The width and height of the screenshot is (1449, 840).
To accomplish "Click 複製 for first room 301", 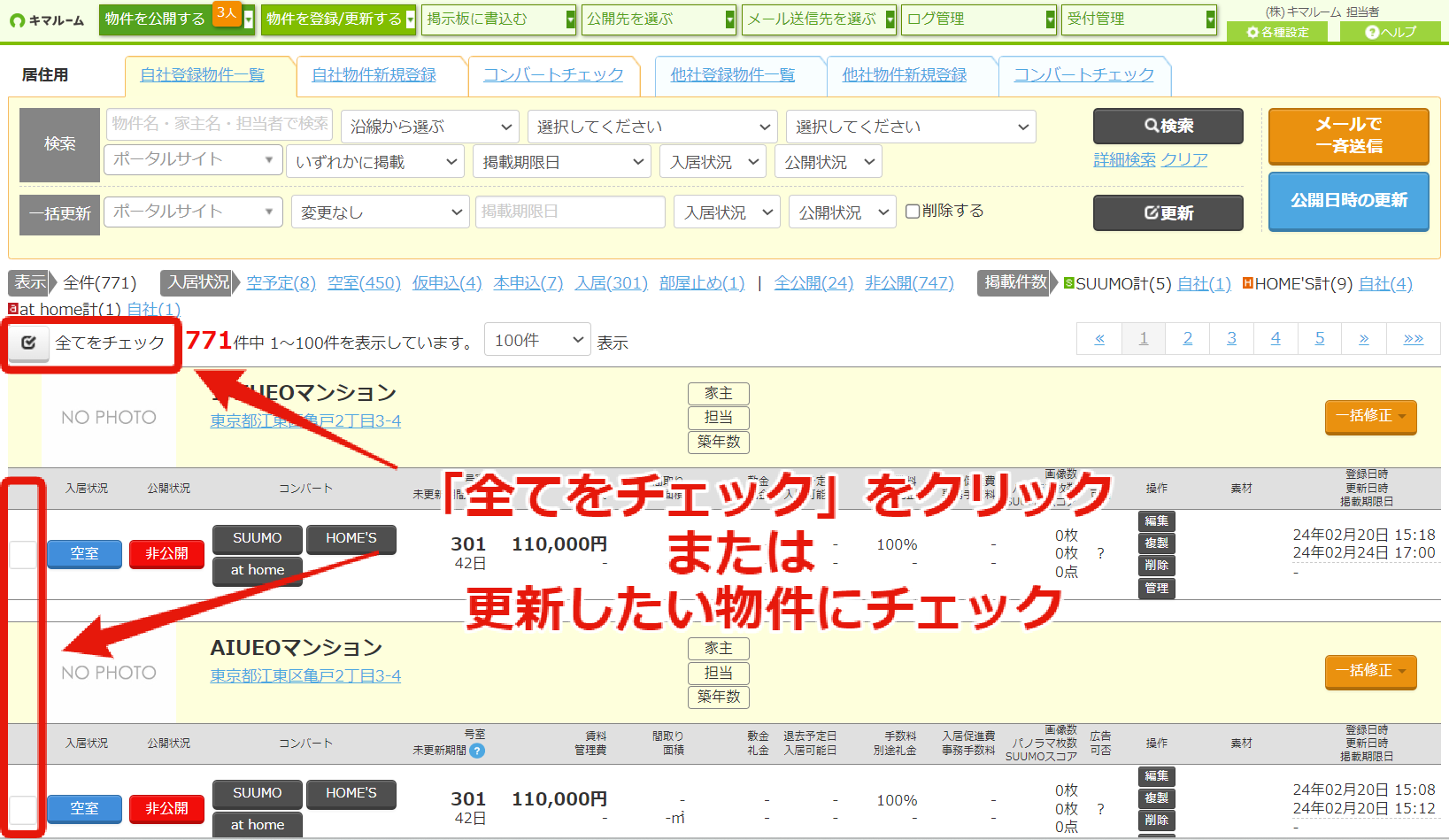I will tap(1156, 543).
